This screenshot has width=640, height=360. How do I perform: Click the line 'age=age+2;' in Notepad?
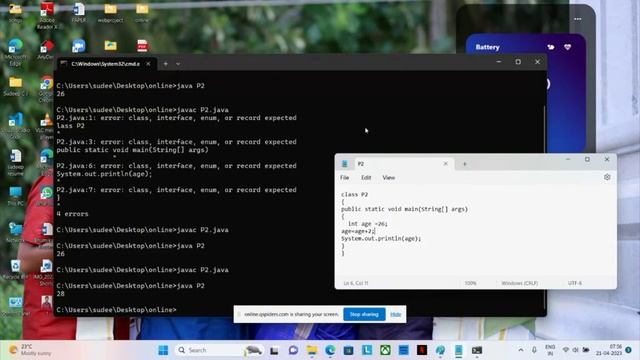(358, 231)
